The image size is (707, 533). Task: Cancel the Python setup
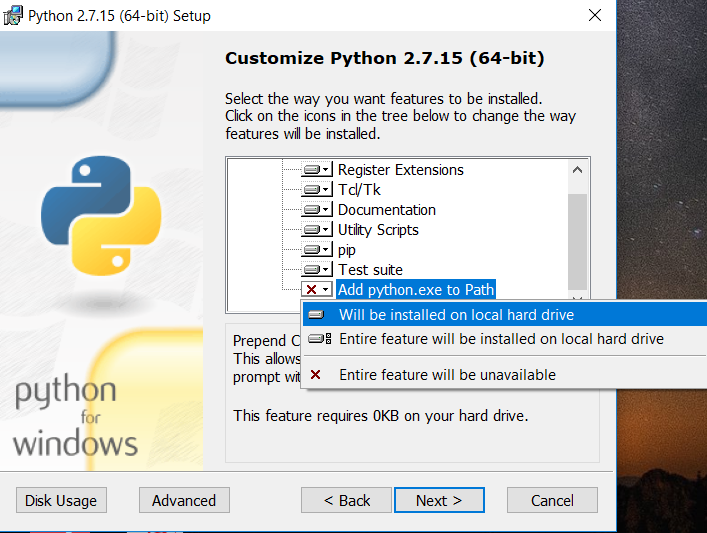click(x=552, y=500)
